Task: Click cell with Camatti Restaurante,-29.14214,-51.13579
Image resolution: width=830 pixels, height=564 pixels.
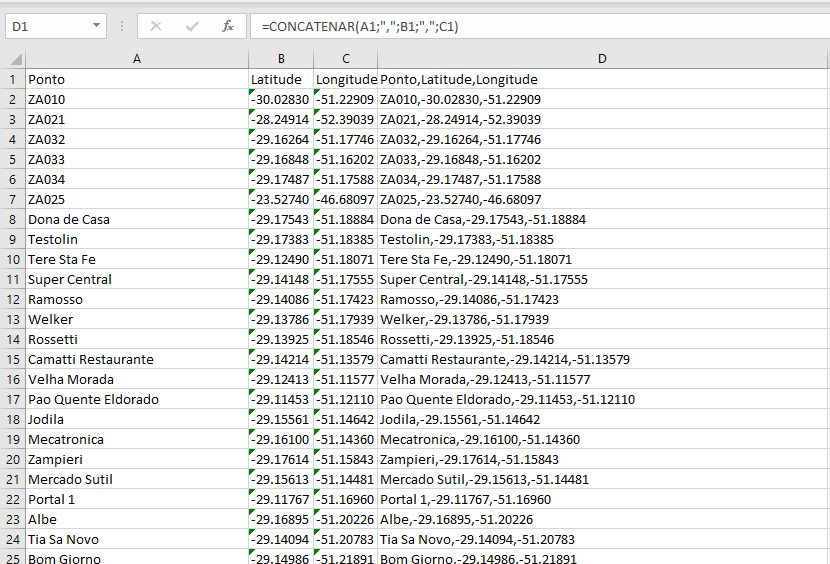Action: (602, 359)
